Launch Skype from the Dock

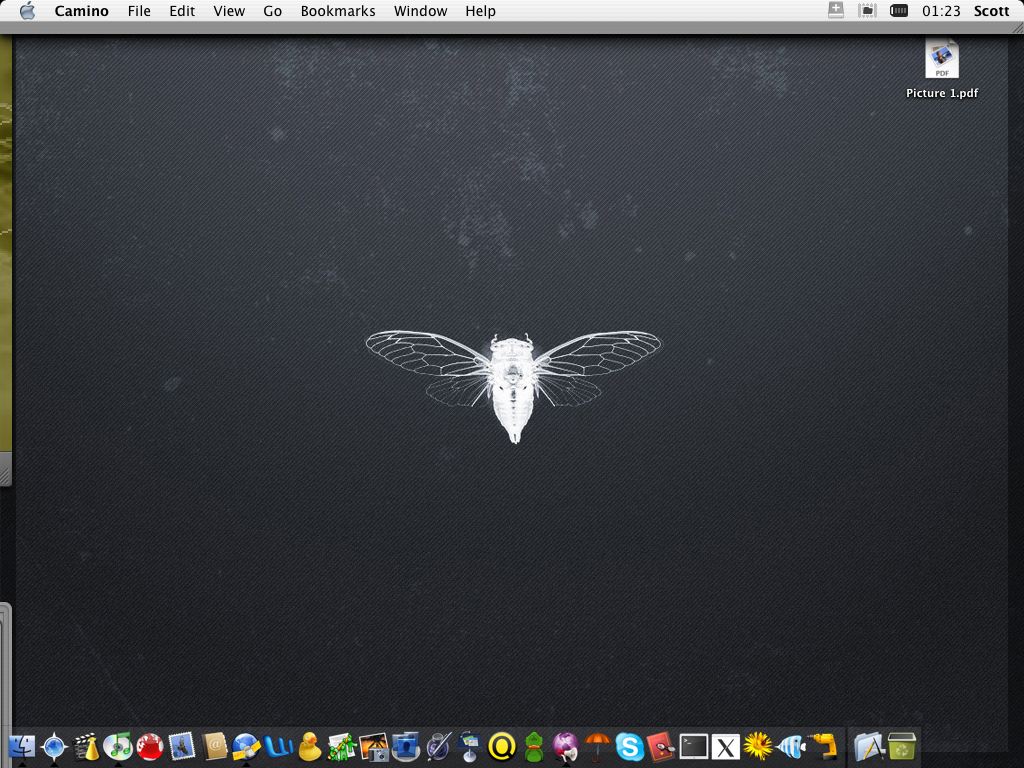click(630, 746)
